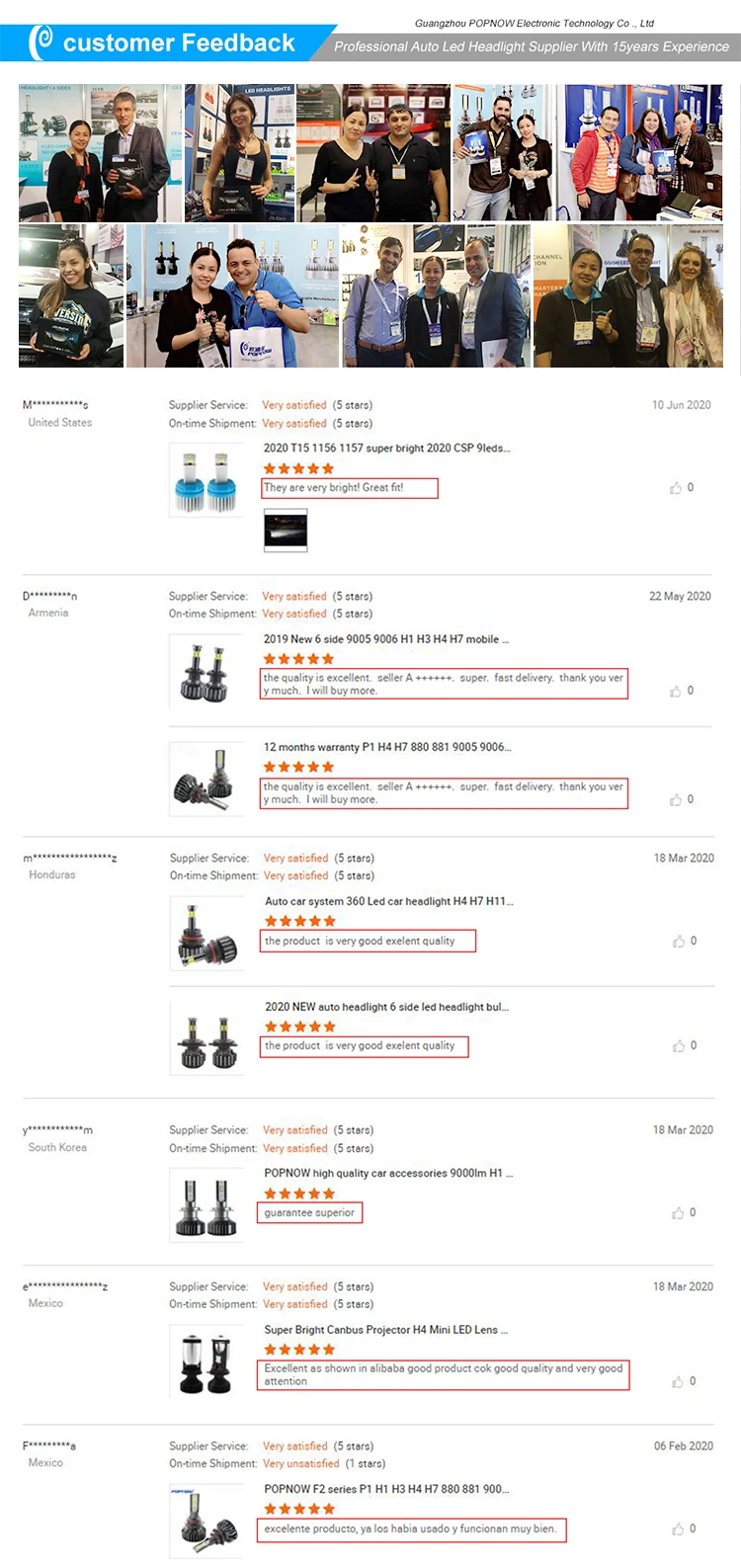Open review photo under T15 bulb review
Screen dimensions: 741x1568
click(286, 531)
